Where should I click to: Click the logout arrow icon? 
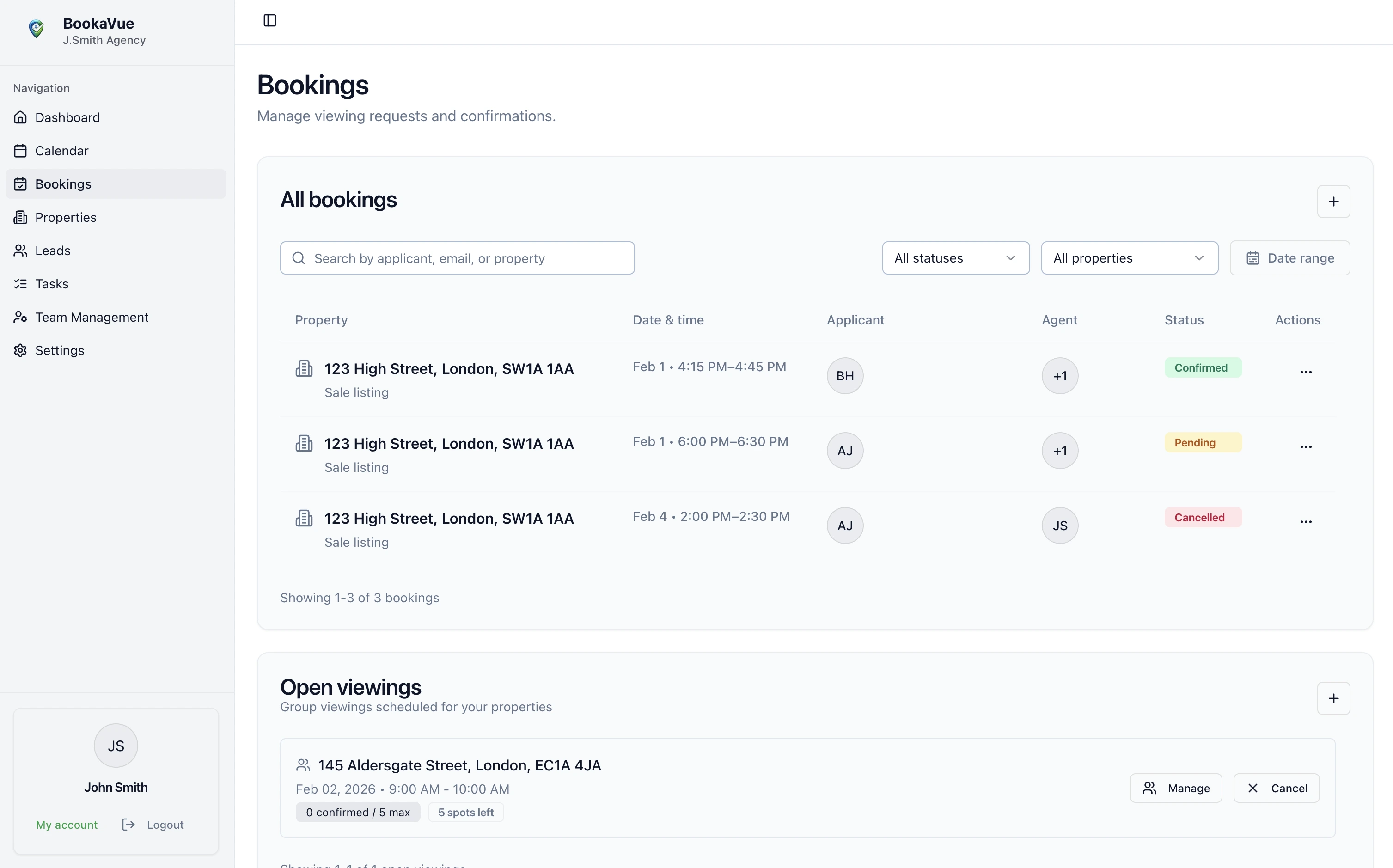tap(128, 825)
